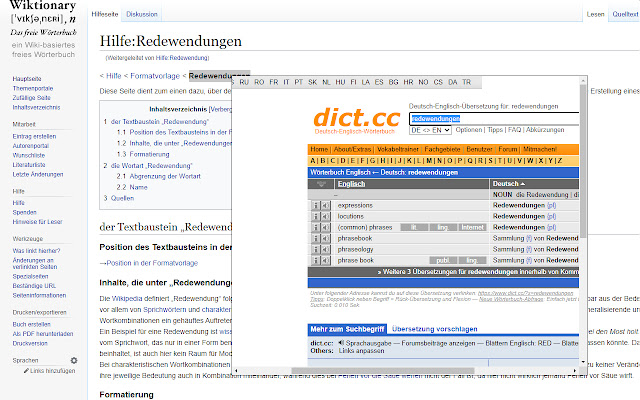Sort by the Deutsch column header
The image size is (640, 400).
click(x=509, y=184)
